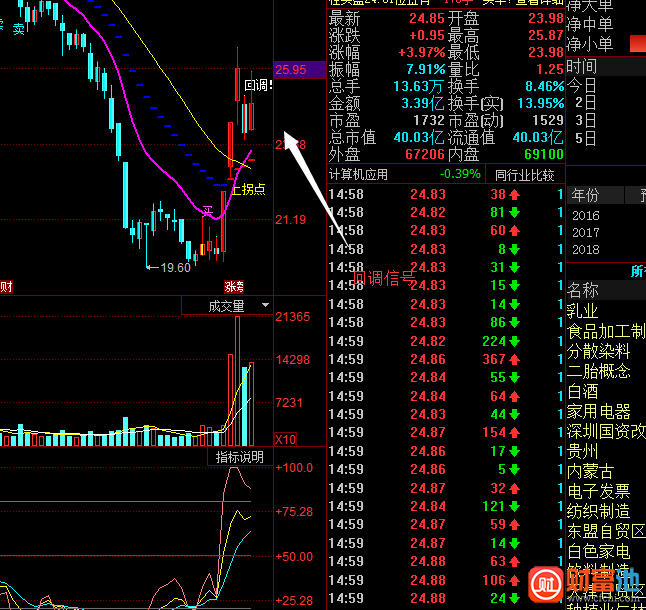
Task: Click the 净中单 label
Action: click(590, 24)
